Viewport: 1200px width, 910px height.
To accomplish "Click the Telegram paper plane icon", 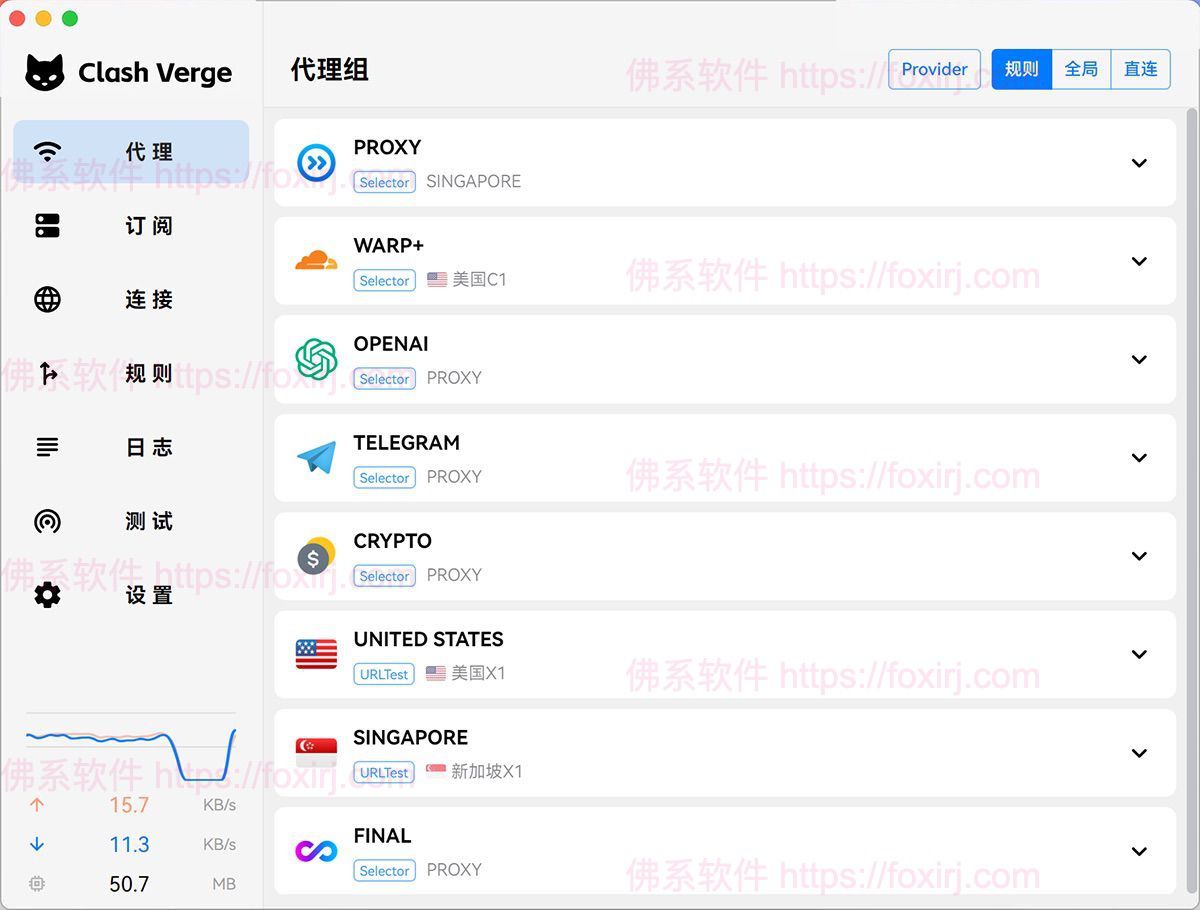I will pyautogui.click(x=316, y=458).
